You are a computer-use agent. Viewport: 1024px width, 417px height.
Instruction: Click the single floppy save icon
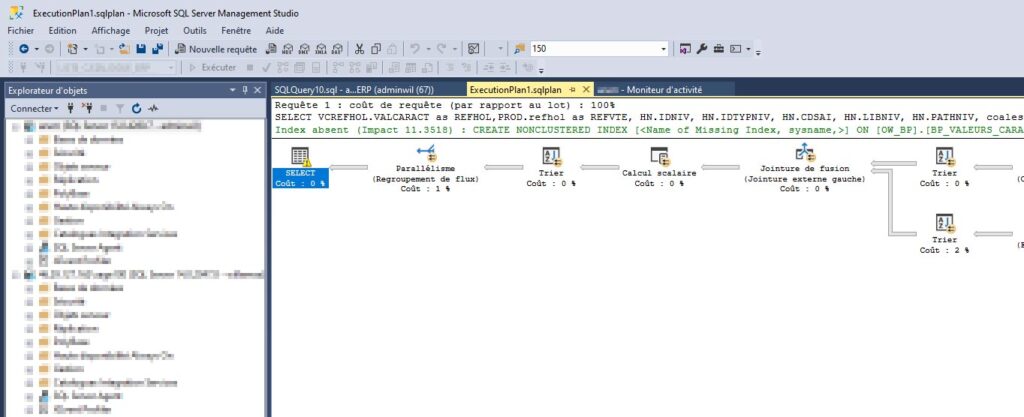[141, 49]
